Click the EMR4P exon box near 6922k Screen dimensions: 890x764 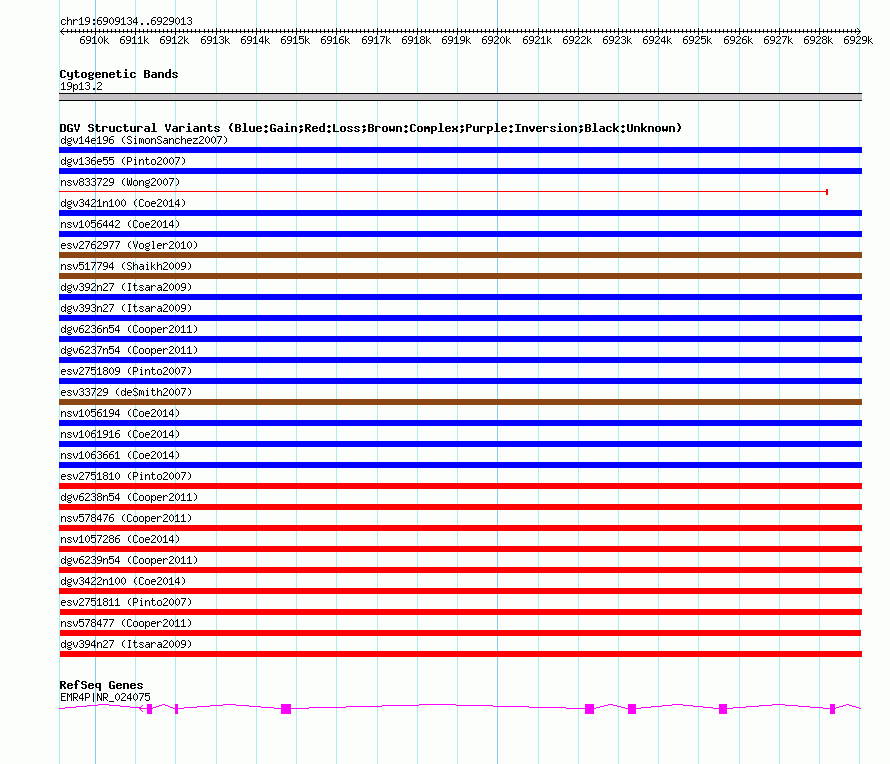589,709
